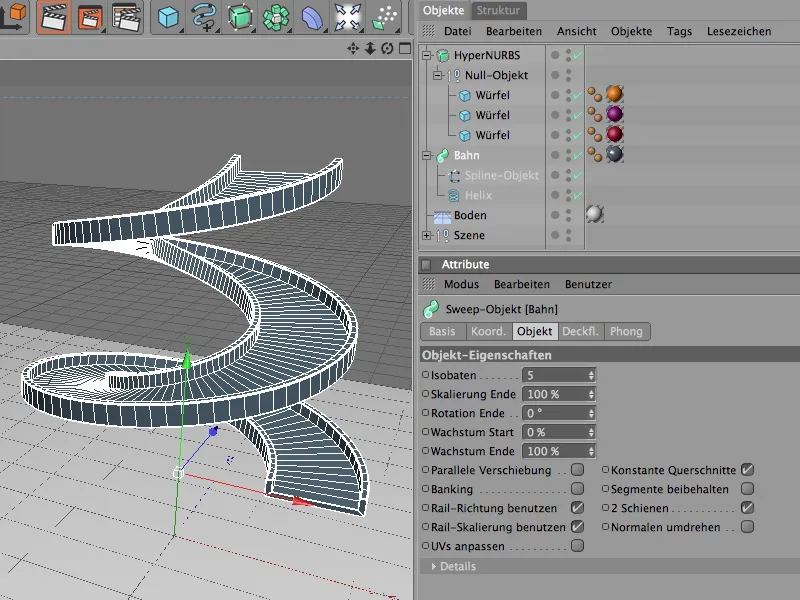This screenshot has height=600, width=800.
Task: Select the red material tag on third Würfel
Action: pyautogui.click(x=615, y=134)
